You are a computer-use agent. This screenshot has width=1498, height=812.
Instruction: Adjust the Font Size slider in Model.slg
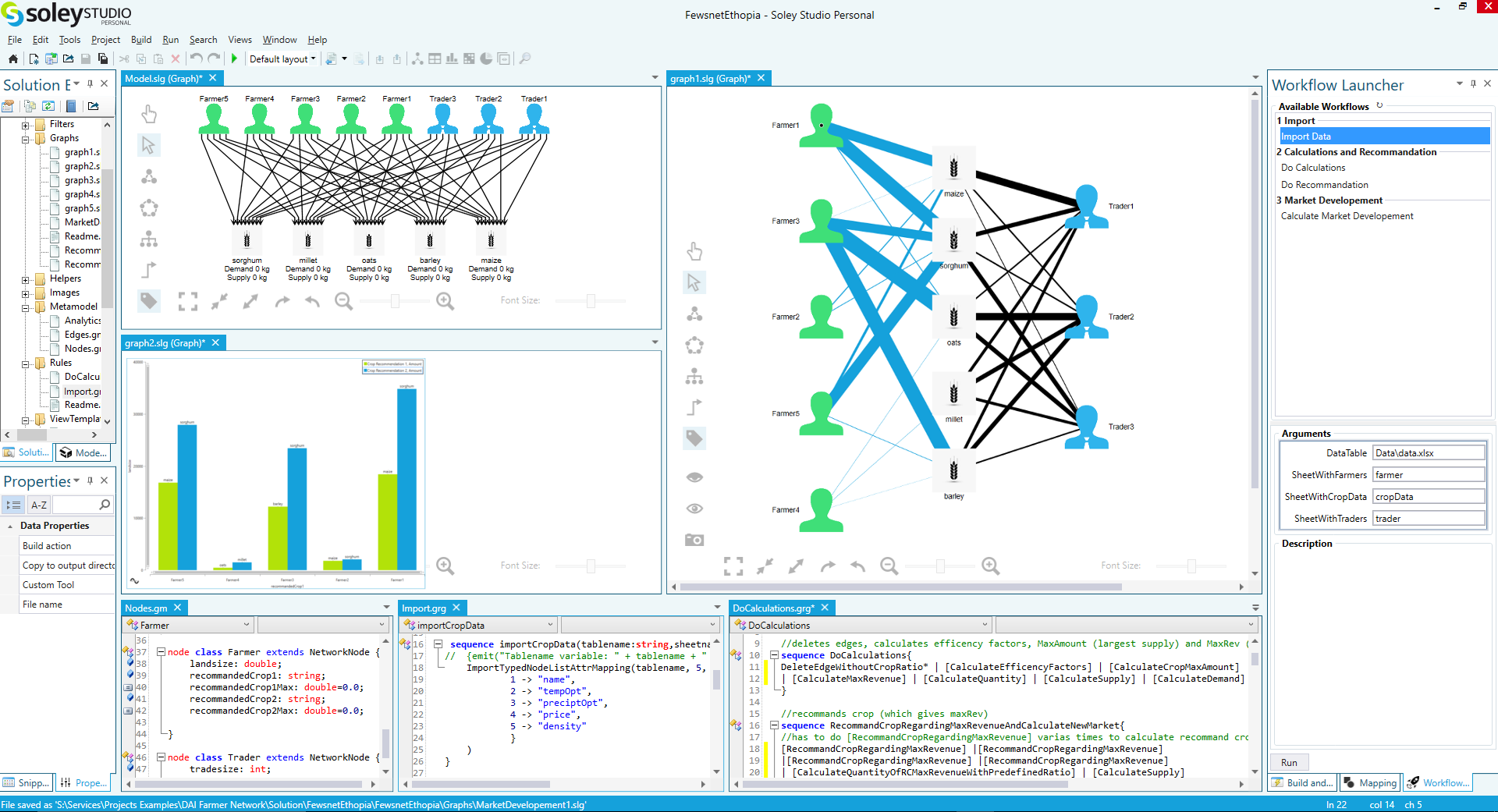(591, 301)
